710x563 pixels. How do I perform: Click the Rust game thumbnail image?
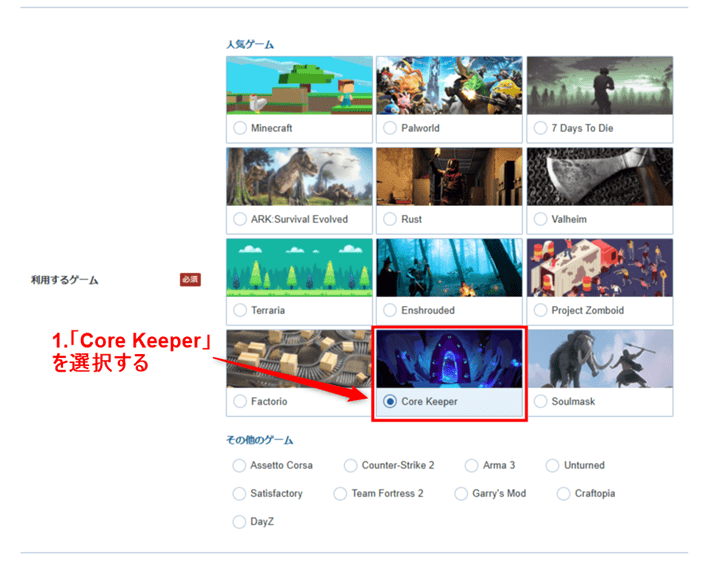[449, 176]
